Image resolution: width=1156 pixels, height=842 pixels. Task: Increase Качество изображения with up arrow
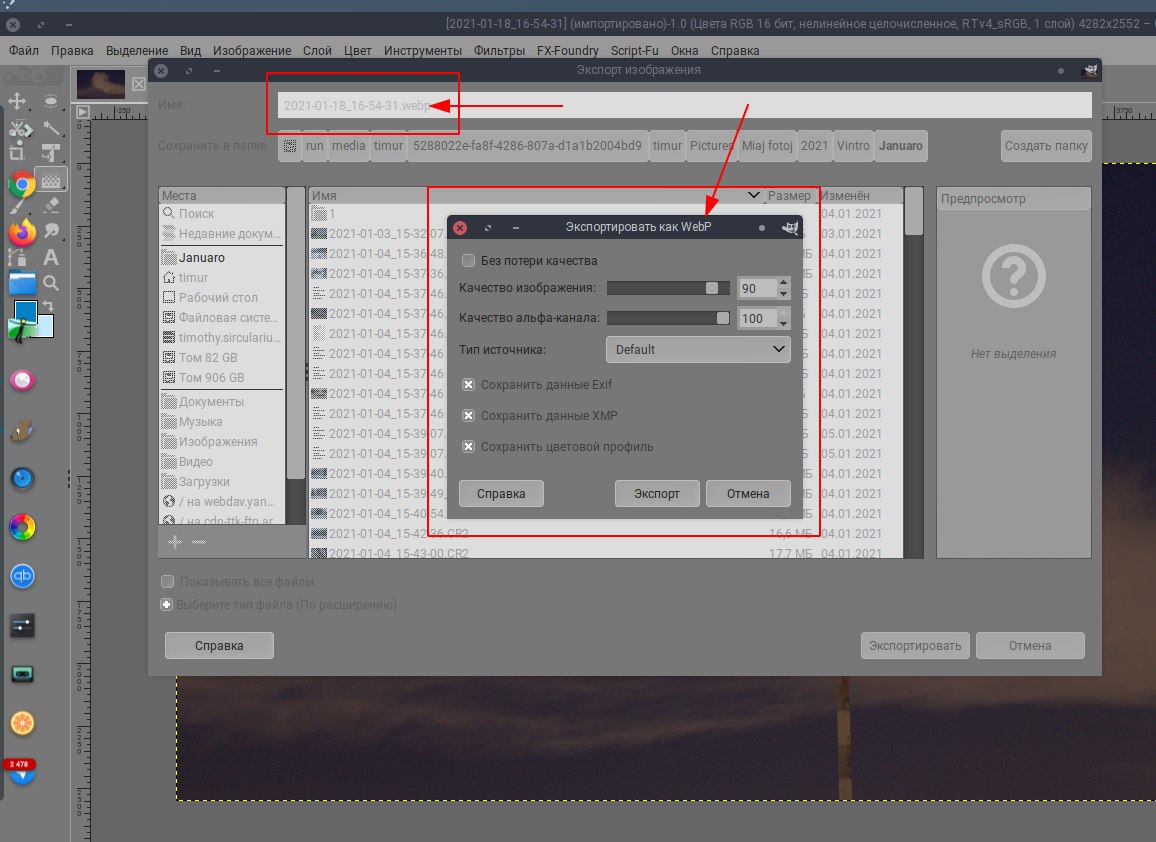784,282
